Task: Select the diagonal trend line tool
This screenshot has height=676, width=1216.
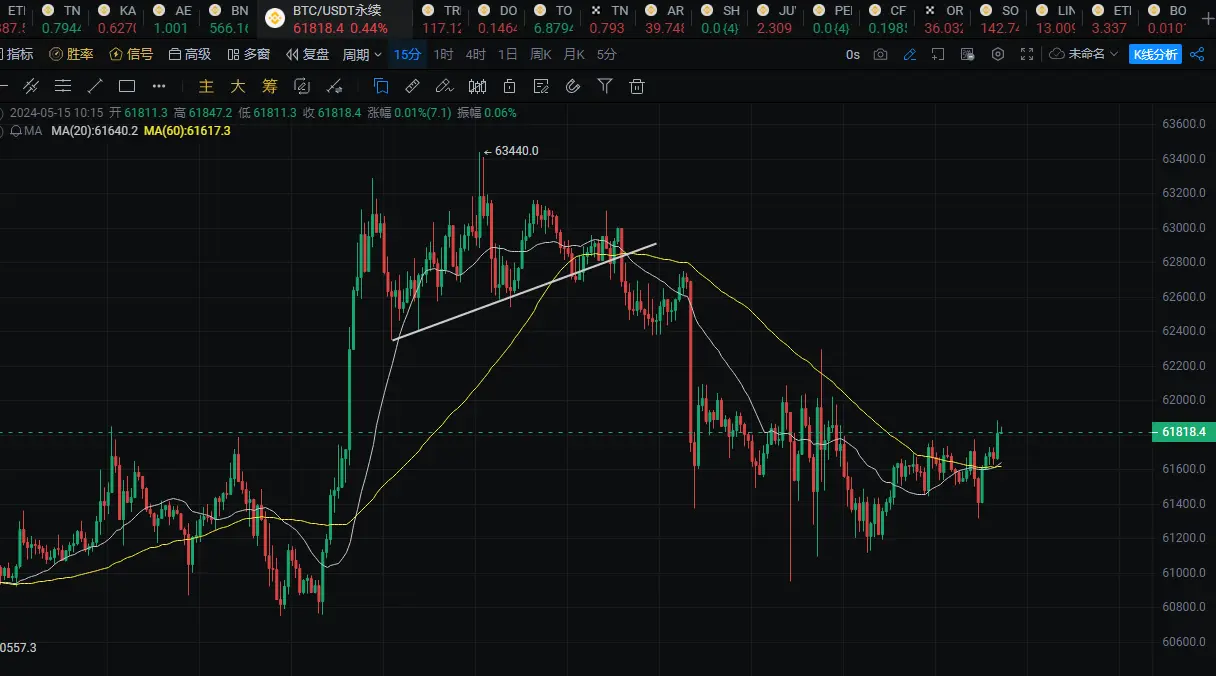Action: pyautogui.click(x=95, y=86)
